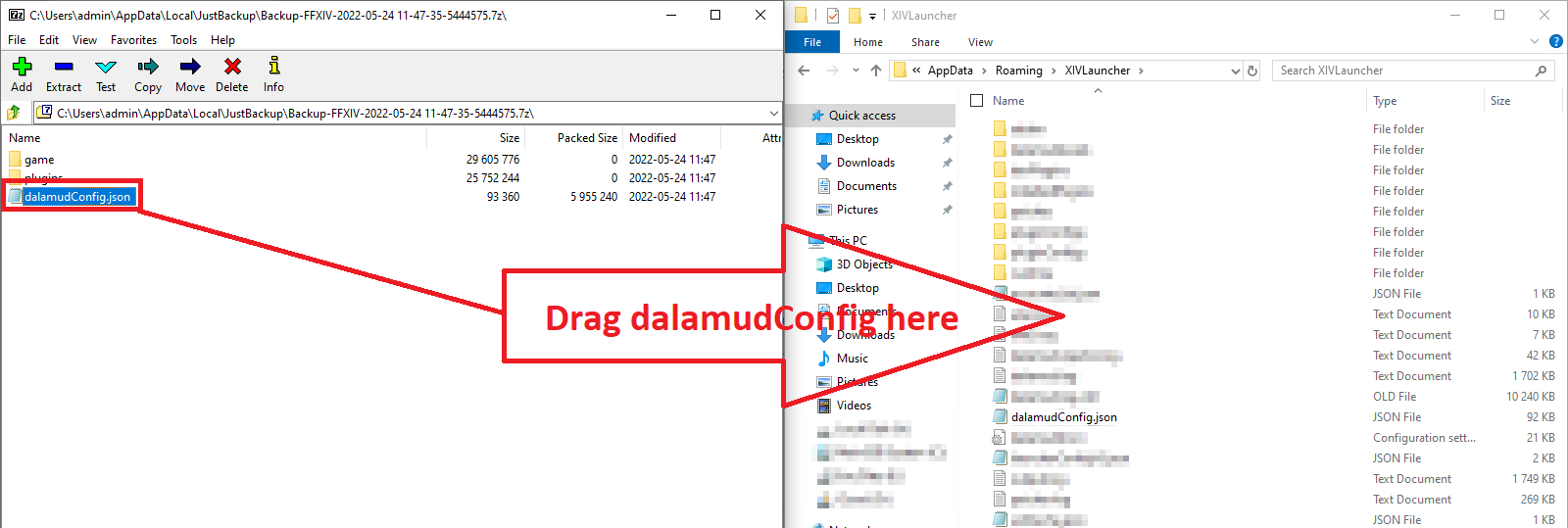This screenshot has height=528, width=1568.
Task: Open the File tab in Explorer ribbon
Action: (812, 42)
